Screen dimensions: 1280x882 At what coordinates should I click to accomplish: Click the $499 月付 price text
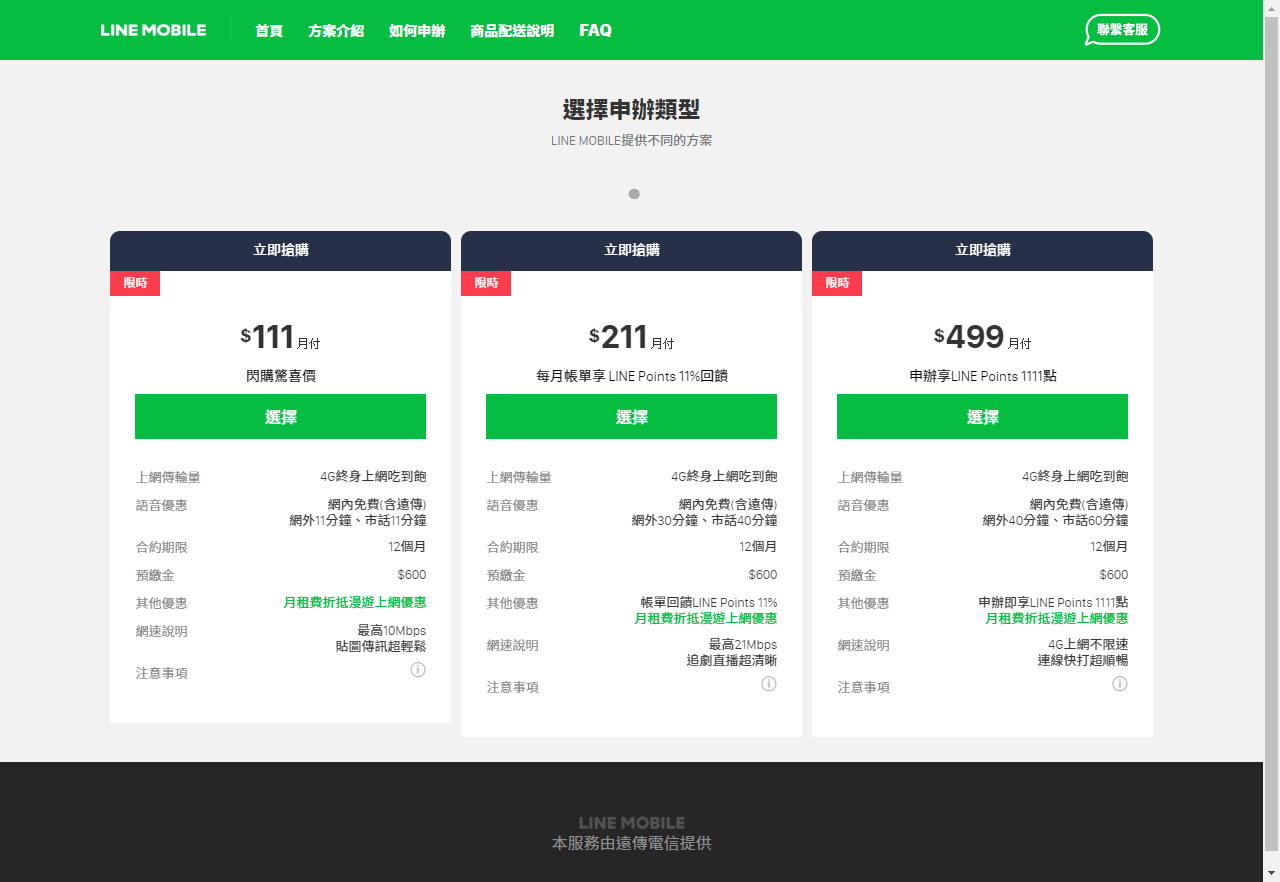pos(982,337)
